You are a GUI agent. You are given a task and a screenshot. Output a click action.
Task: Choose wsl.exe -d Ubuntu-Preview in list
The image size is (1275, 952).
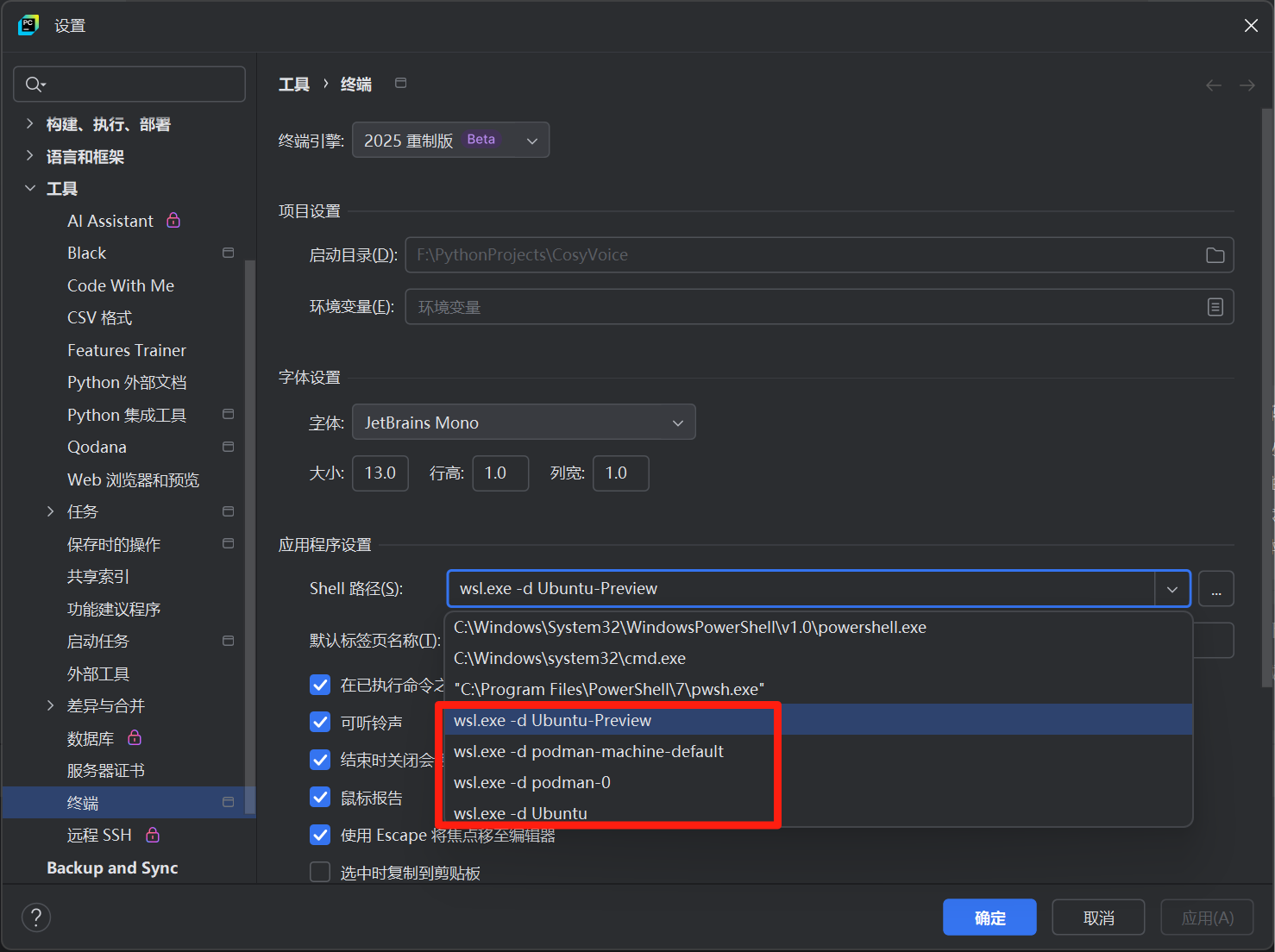coord(819,720)
